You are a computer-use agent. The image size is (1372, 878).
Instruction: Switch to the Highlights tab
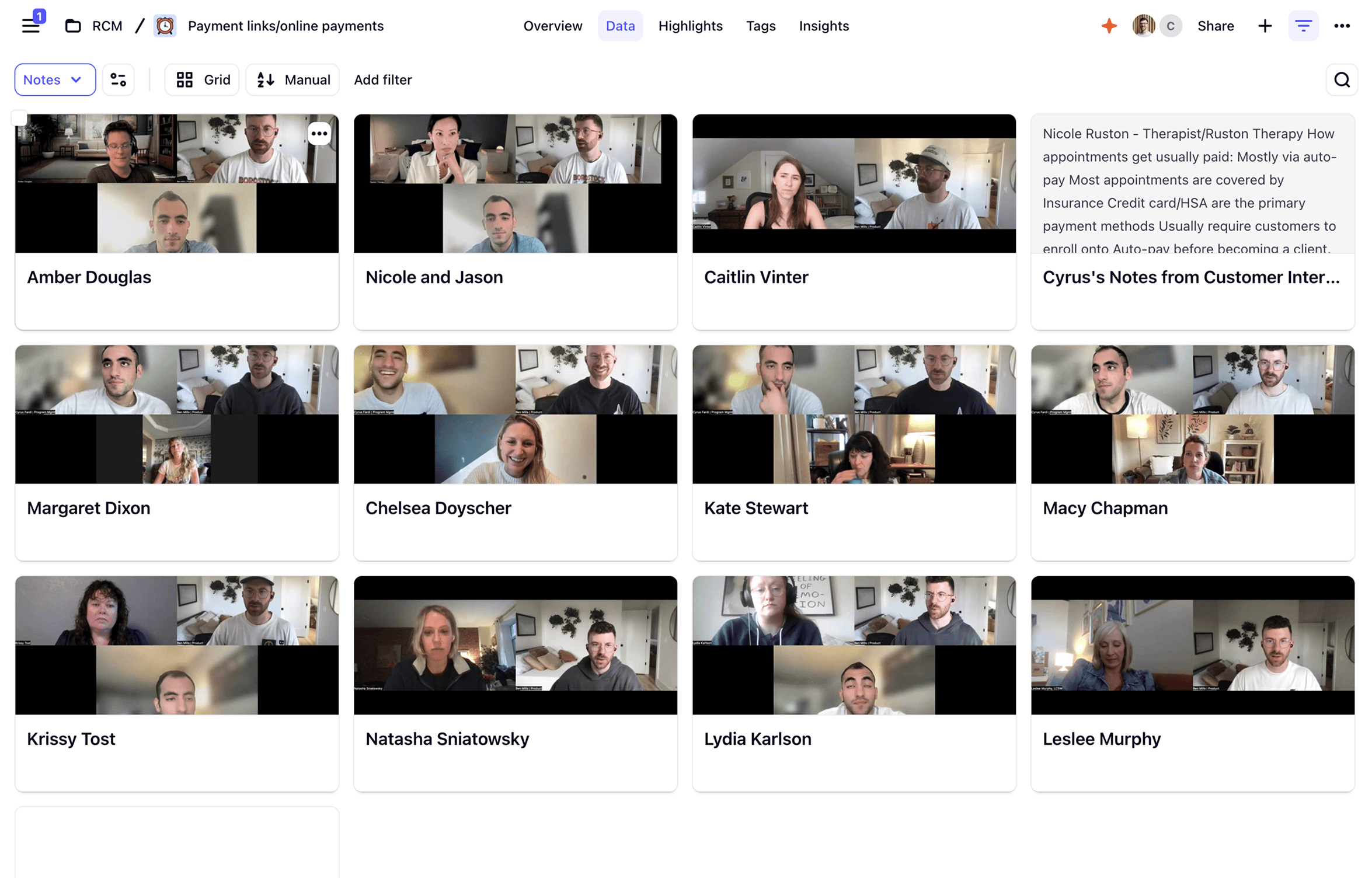click(690, 26)
